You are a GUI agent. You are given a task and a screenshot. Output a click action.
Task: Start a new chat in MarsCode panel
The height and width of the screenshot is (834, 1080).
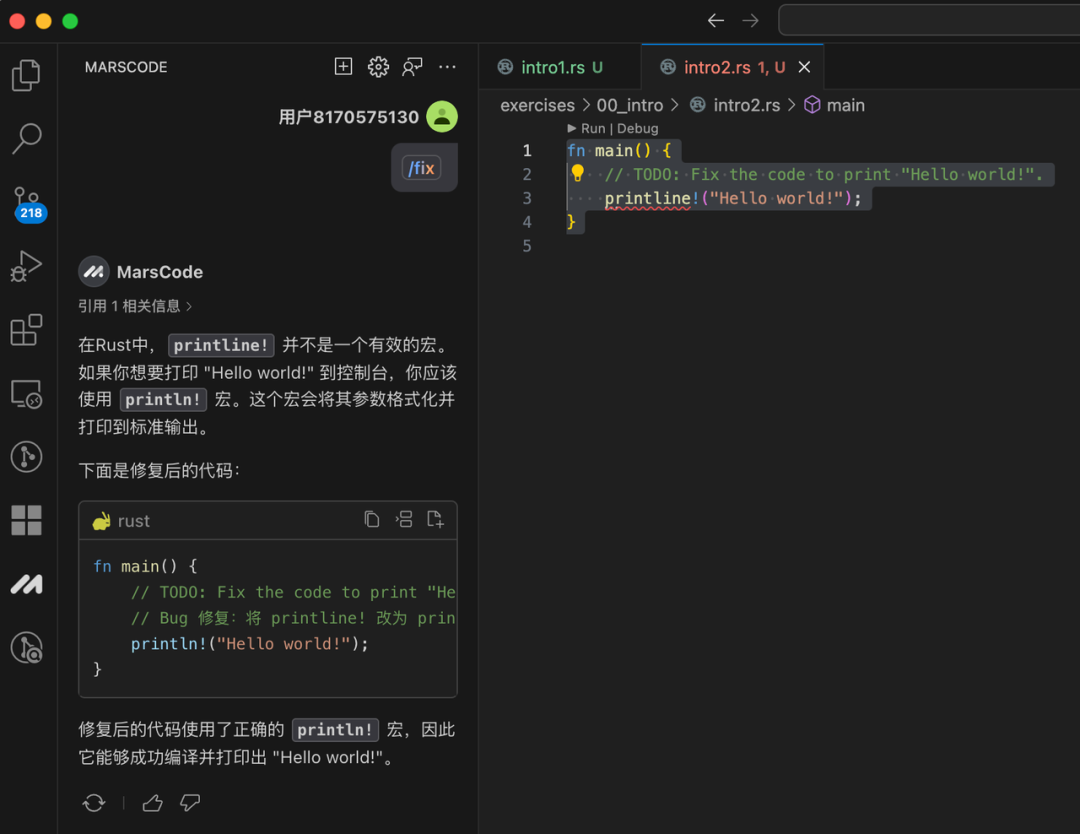343,66
